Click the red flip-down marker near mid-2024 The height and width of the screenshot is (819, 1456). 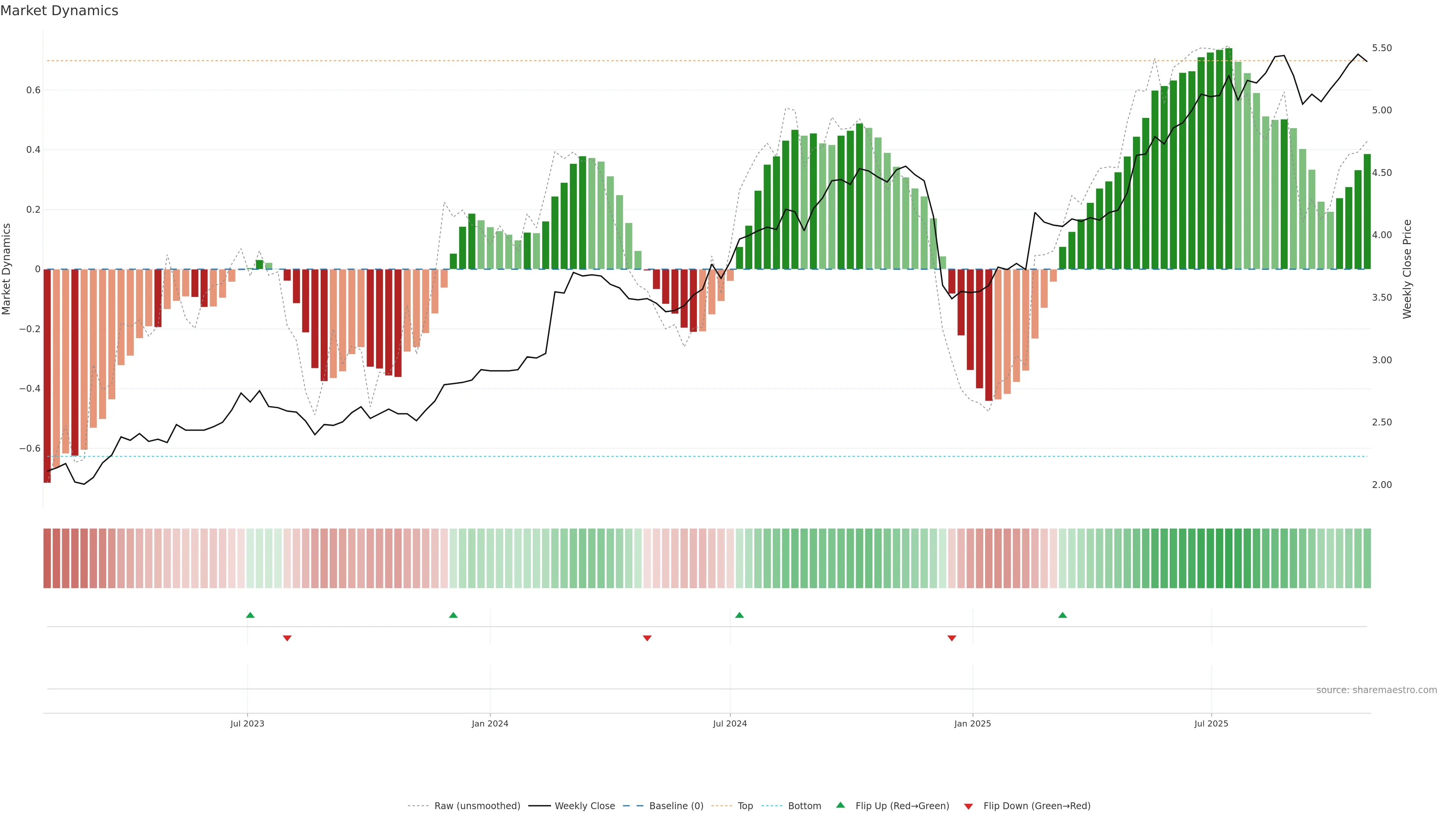(647, 638)
